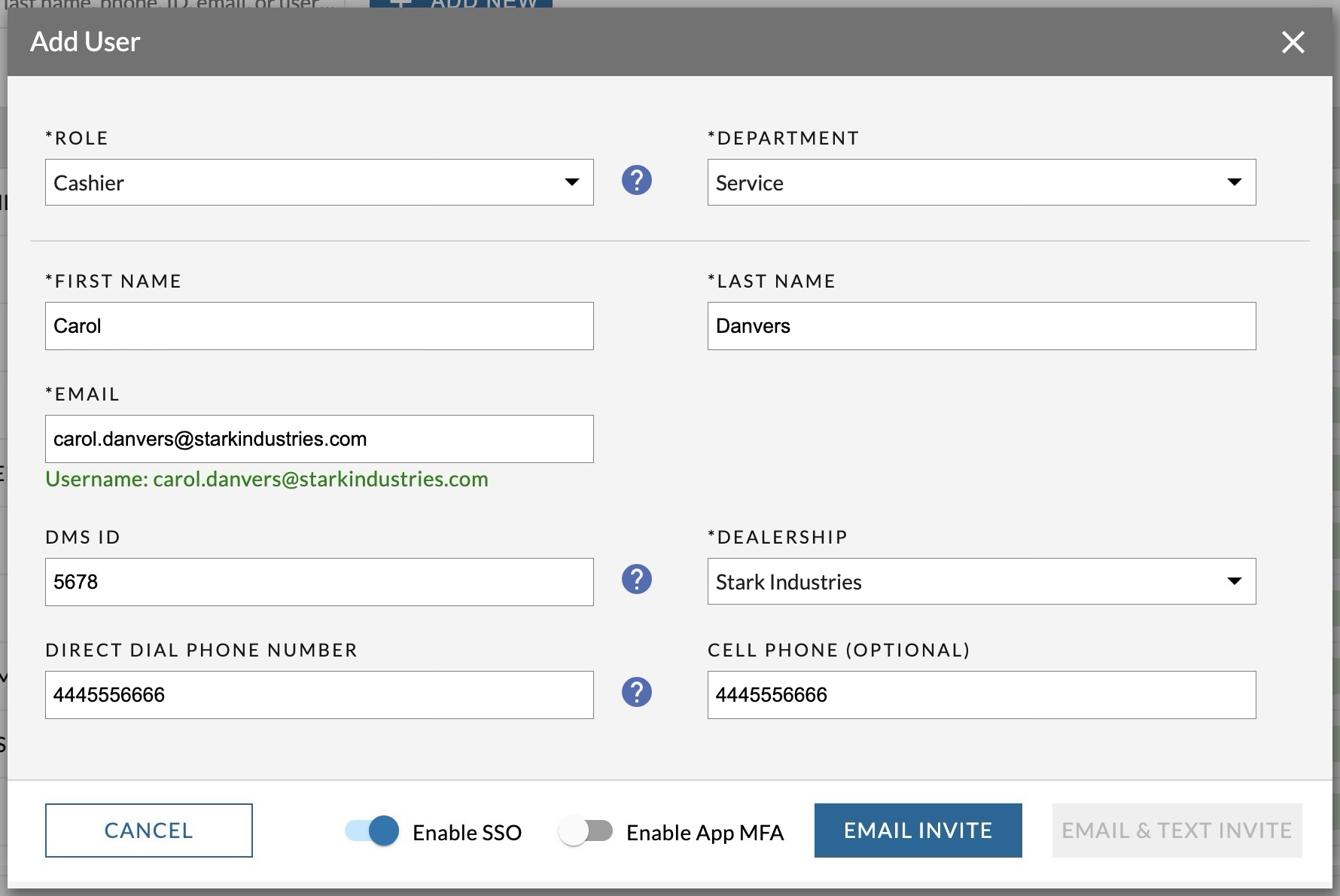Image resolution: width=1340 pixels, height=896 pixels.
Task: Enable the App MFA toggle
Action: click(x=587, y=831)
